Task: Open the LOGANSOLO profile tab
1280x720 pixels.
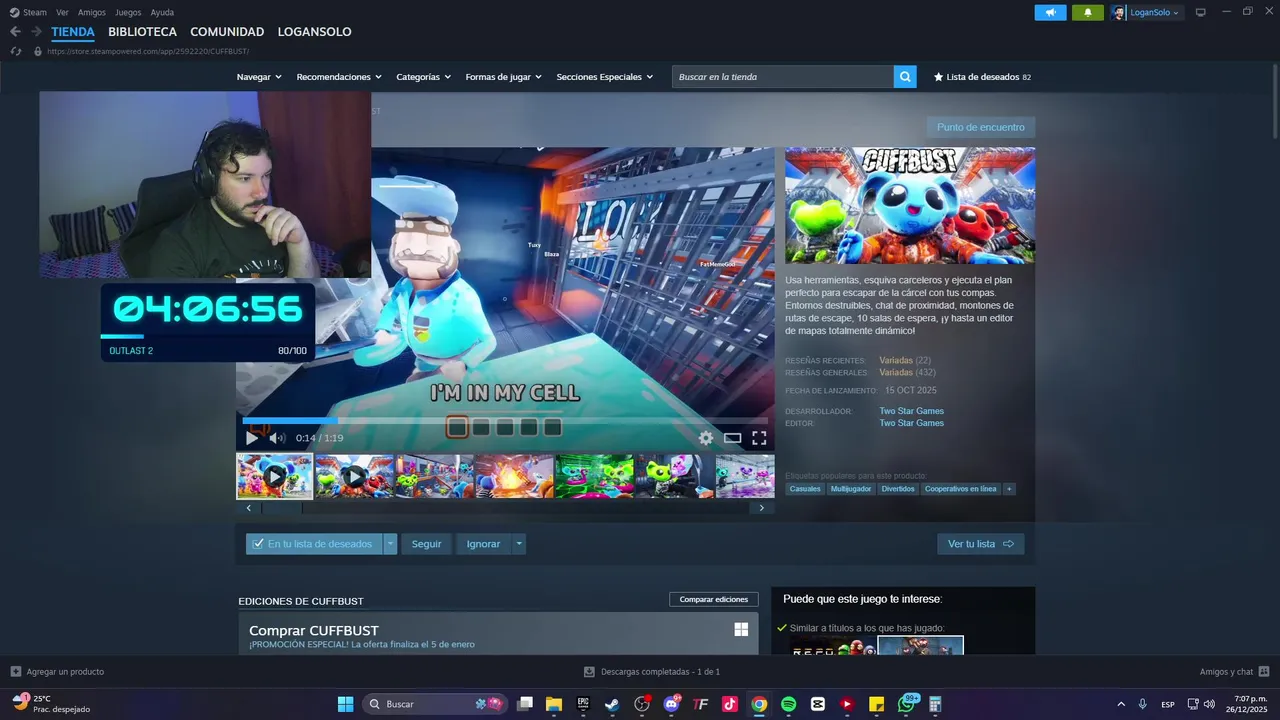Action: click(314, 32)
